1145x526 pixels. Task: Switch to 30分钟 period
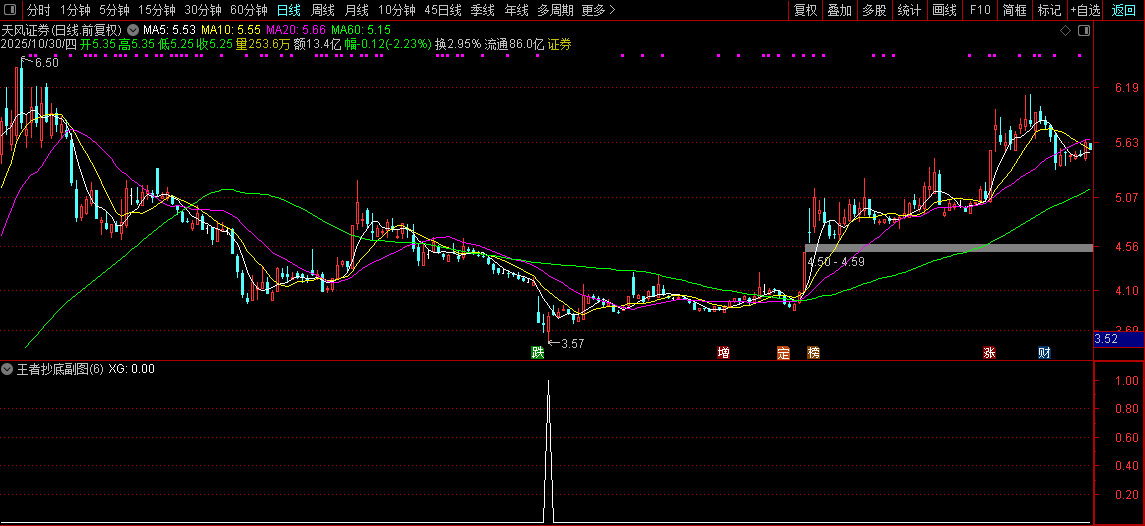pos(202,10)
